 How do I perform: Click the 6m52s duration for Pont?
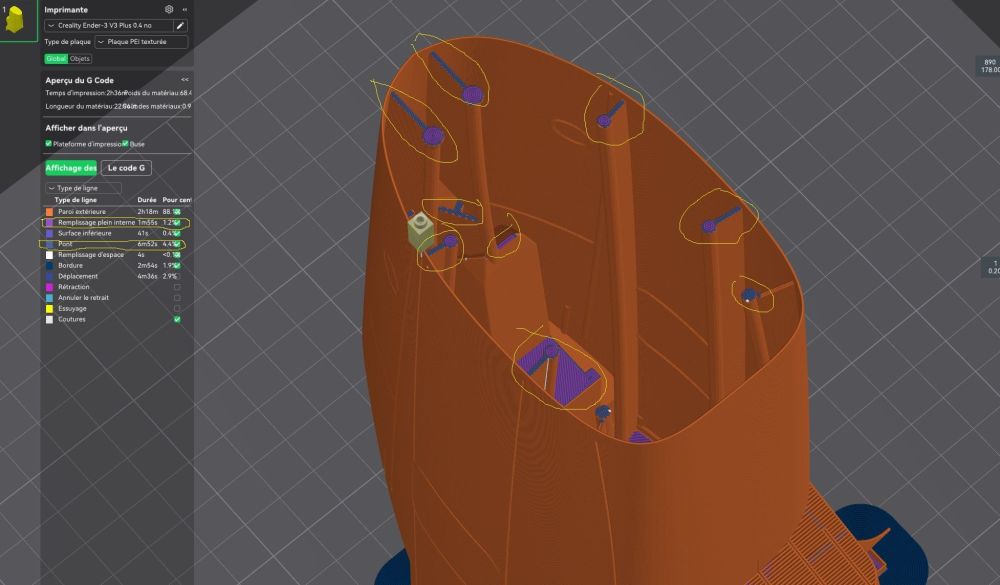coord(147,244)
